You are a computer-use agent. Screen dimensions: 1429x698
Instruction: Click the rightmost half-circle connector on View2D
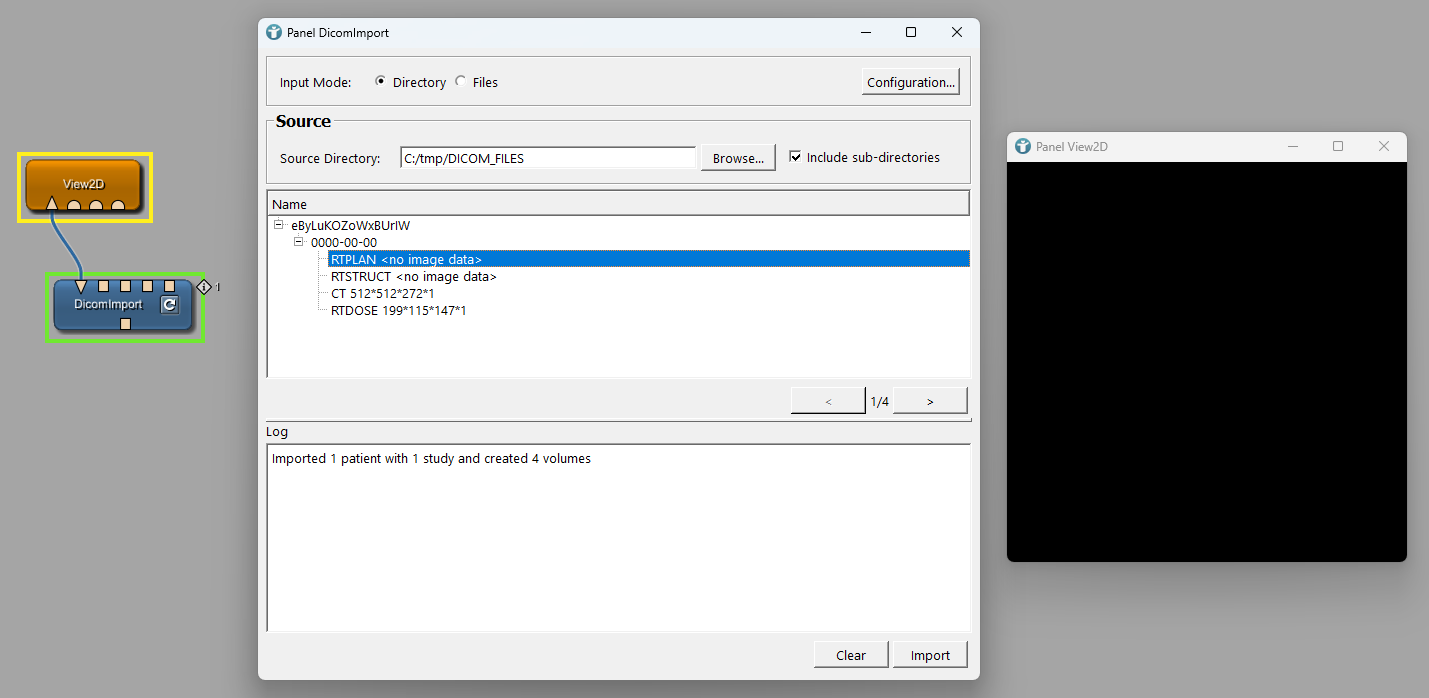click(x=118, y=206)
